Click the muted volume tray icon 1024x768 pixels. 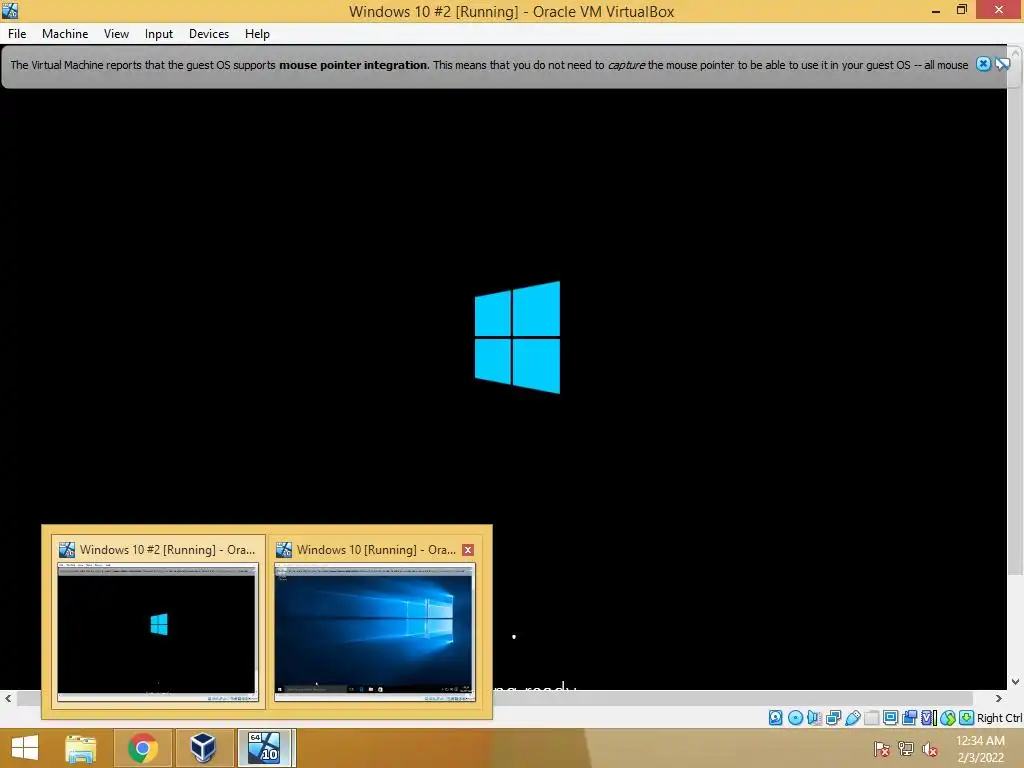click(x=929, y=749)
